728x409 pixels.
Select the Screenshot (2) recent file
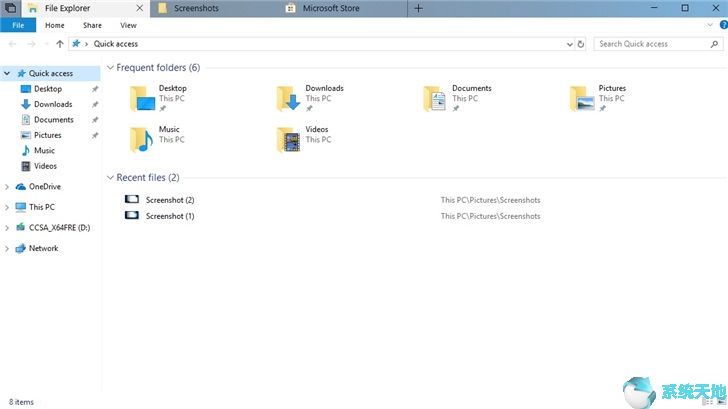coord(170,200)
